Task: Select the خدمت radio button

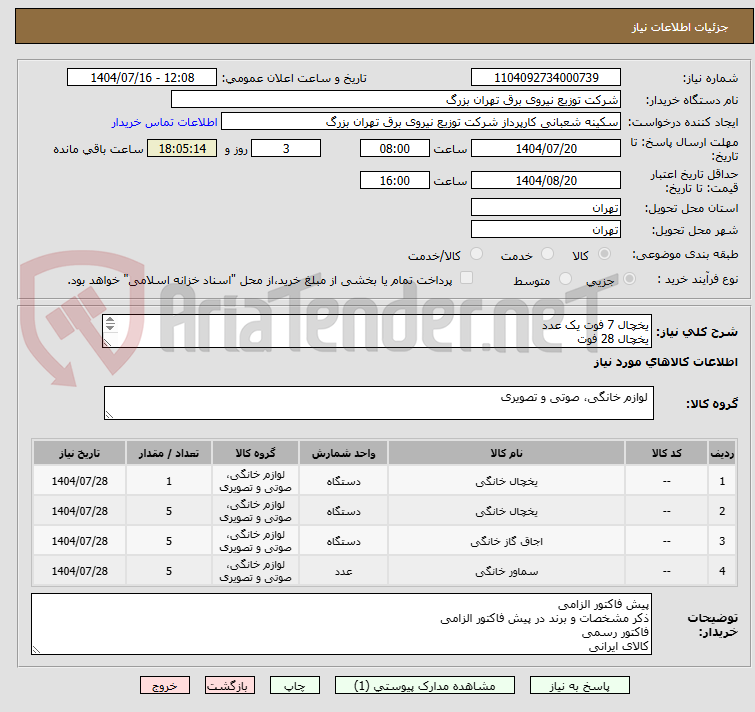Action: click(547, 254)
